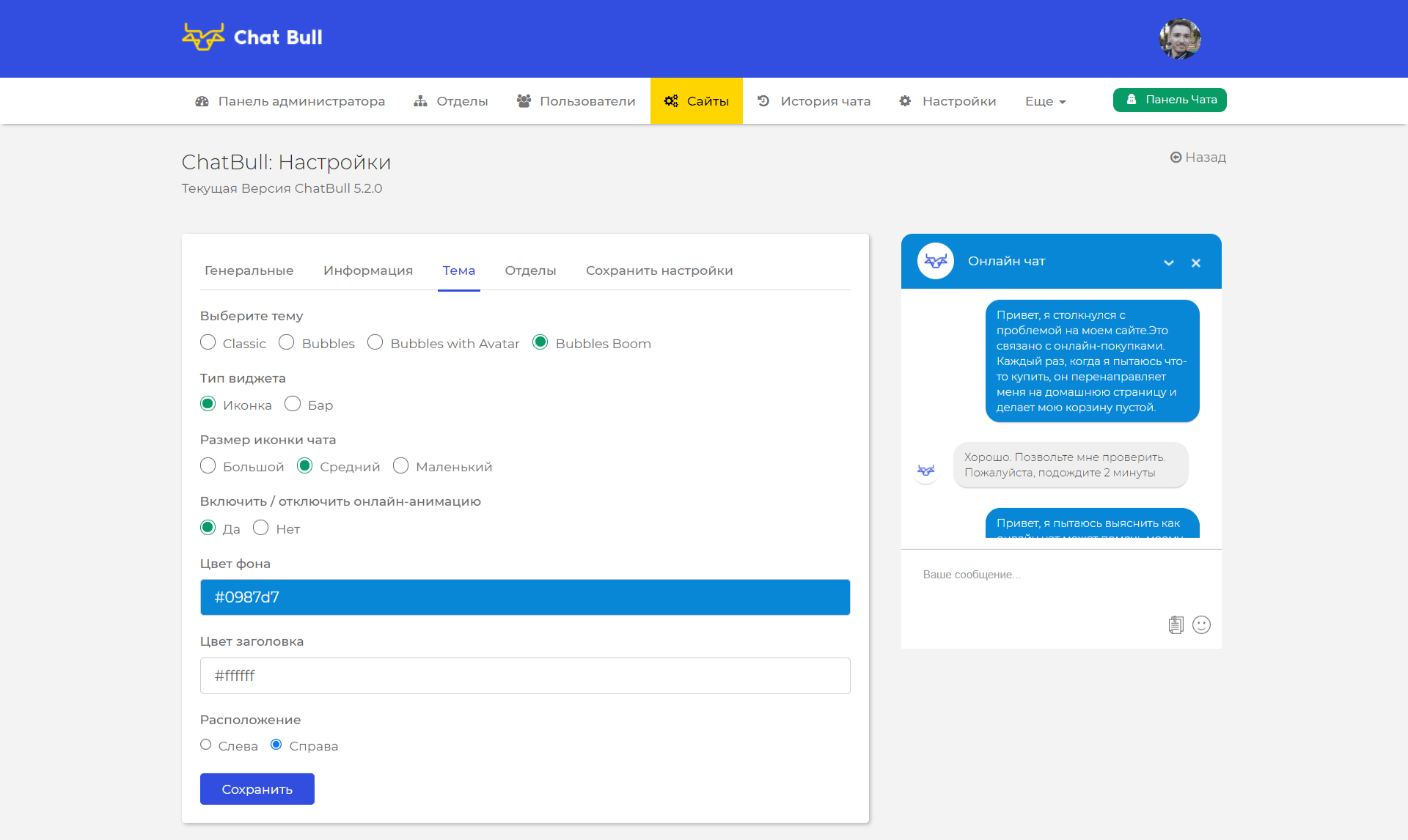Open background color field #0987d7
Screen dimensions: 1408x840
[x=525, y=597]
